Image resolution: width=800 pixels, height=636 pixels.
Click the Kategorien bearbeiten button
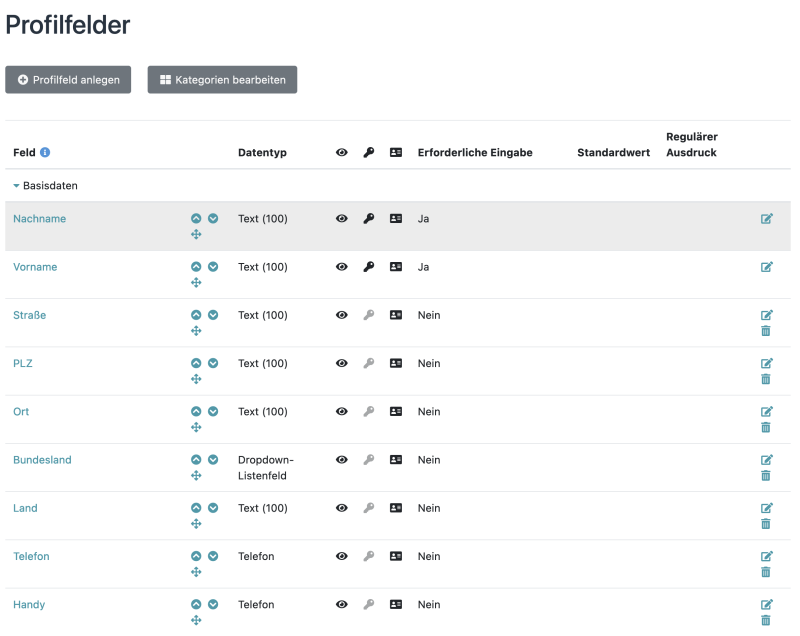pyautogui.click(x=222, y=79)
